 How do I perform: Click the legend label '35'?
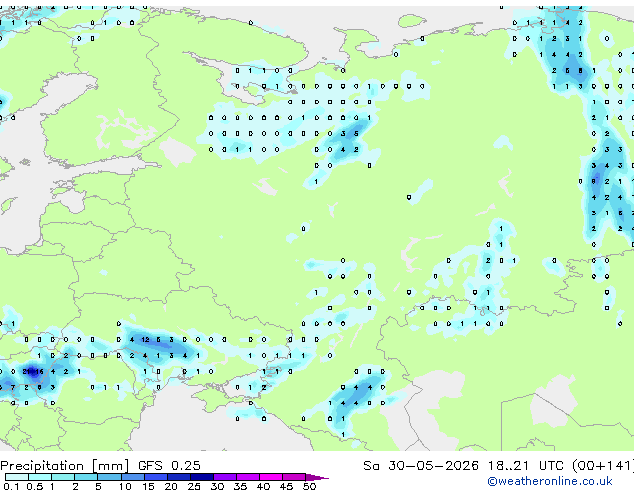click(240, 486)
